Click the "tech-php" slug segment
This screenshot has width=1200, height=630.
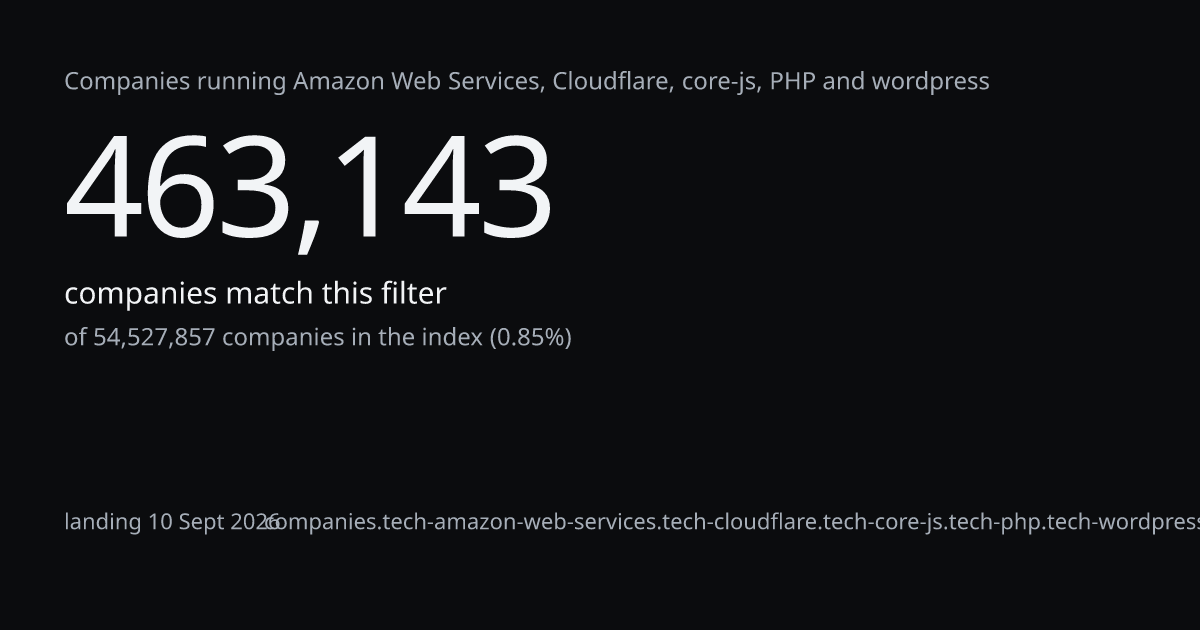[x=994, y=522]
